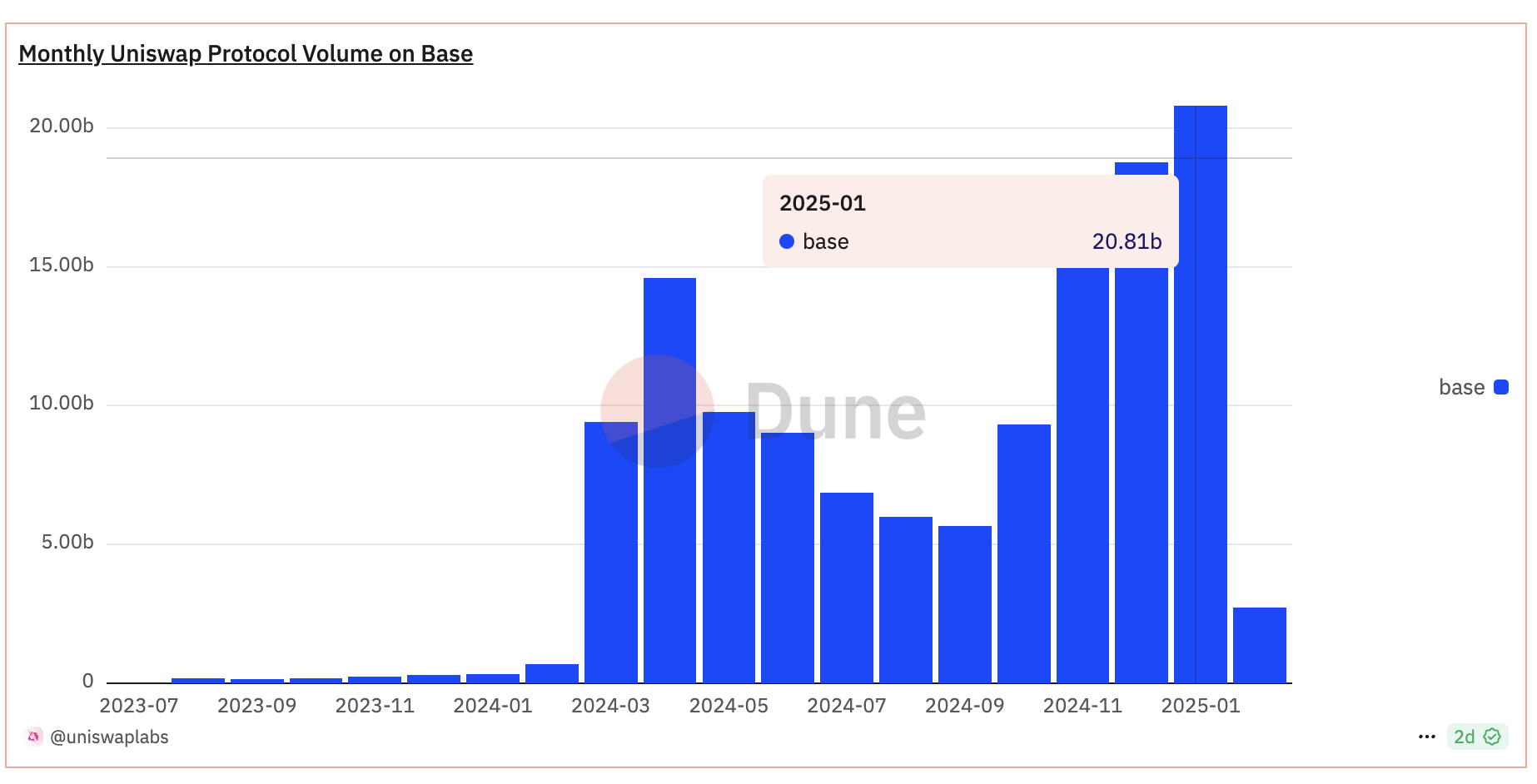The image size is (1537, 784).
Task: Select the short final bar for 2025-02
Action: coord(1259,645)
